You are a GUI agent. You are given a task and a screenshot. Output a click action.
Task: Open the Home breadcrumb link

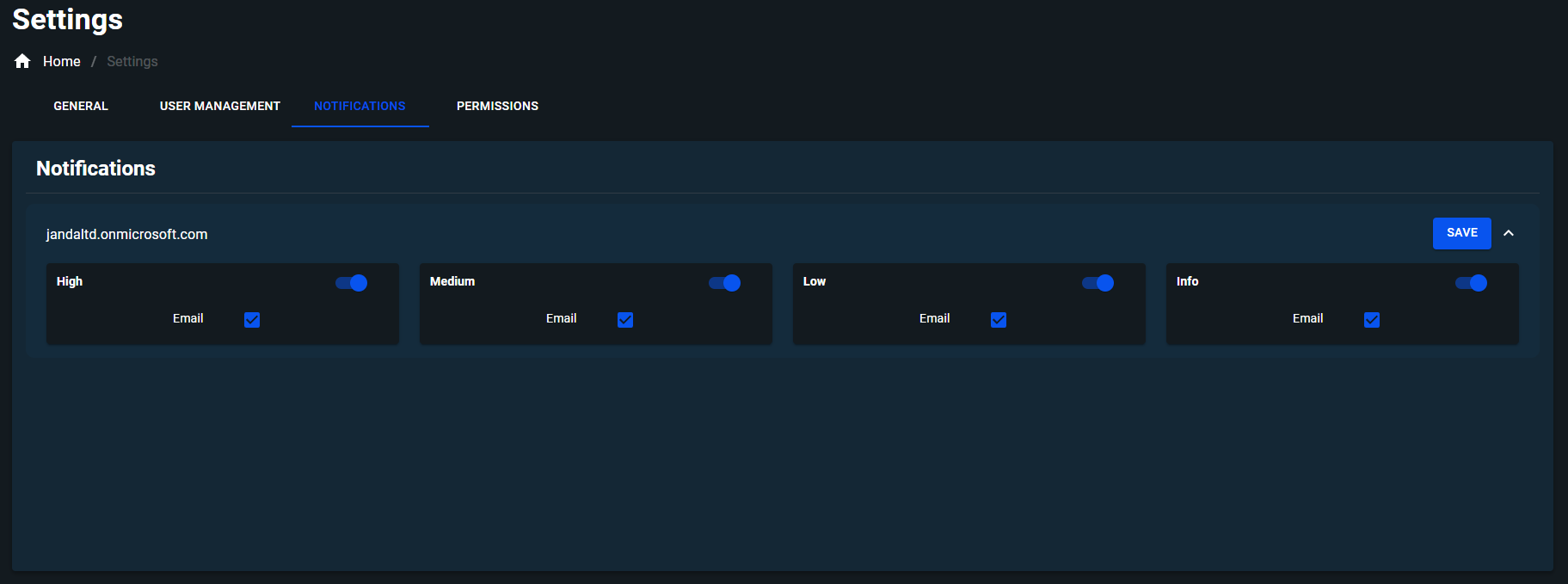(x=62, y=62)
